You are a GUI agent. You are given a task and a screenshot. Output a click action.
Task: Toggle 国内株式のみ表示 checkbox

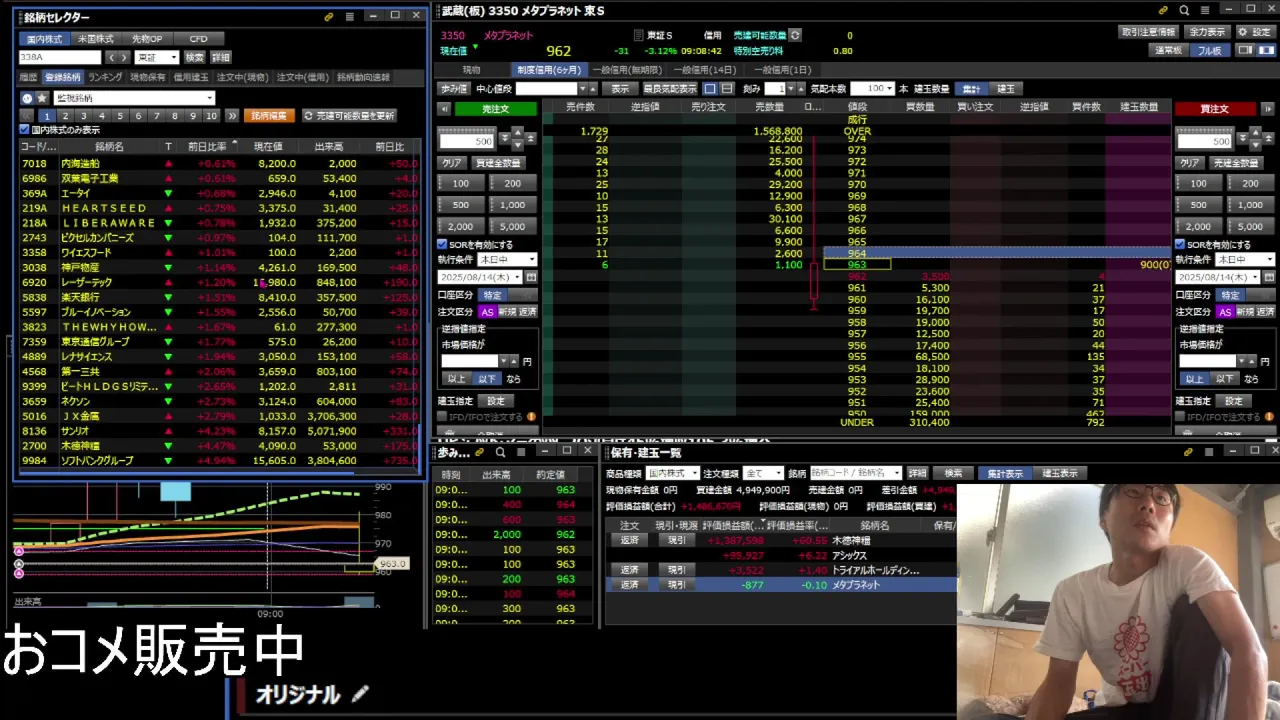click(x=25, y=130)
